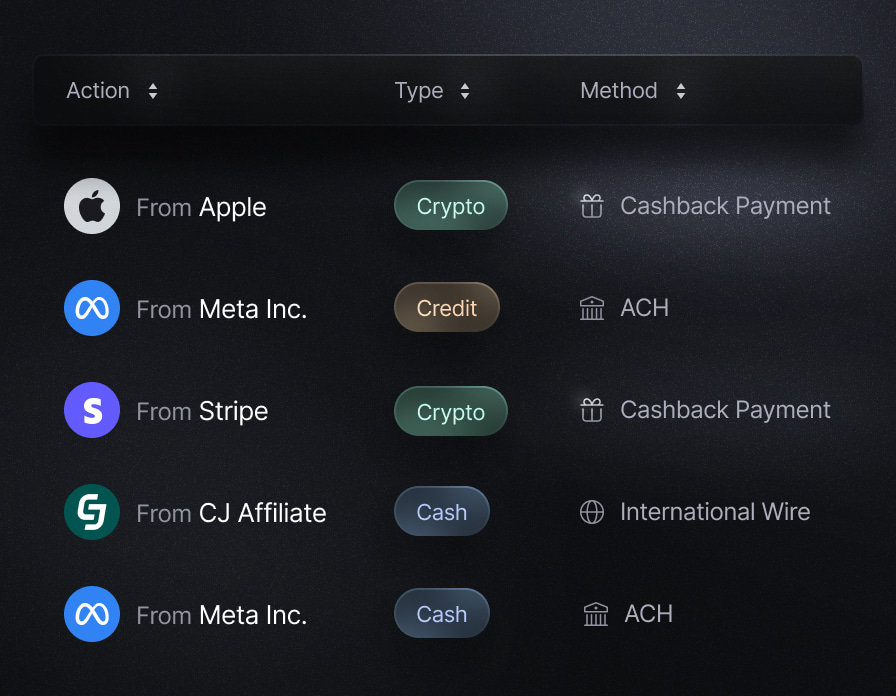Click the Credit type badge

click(x=447, y=308)
